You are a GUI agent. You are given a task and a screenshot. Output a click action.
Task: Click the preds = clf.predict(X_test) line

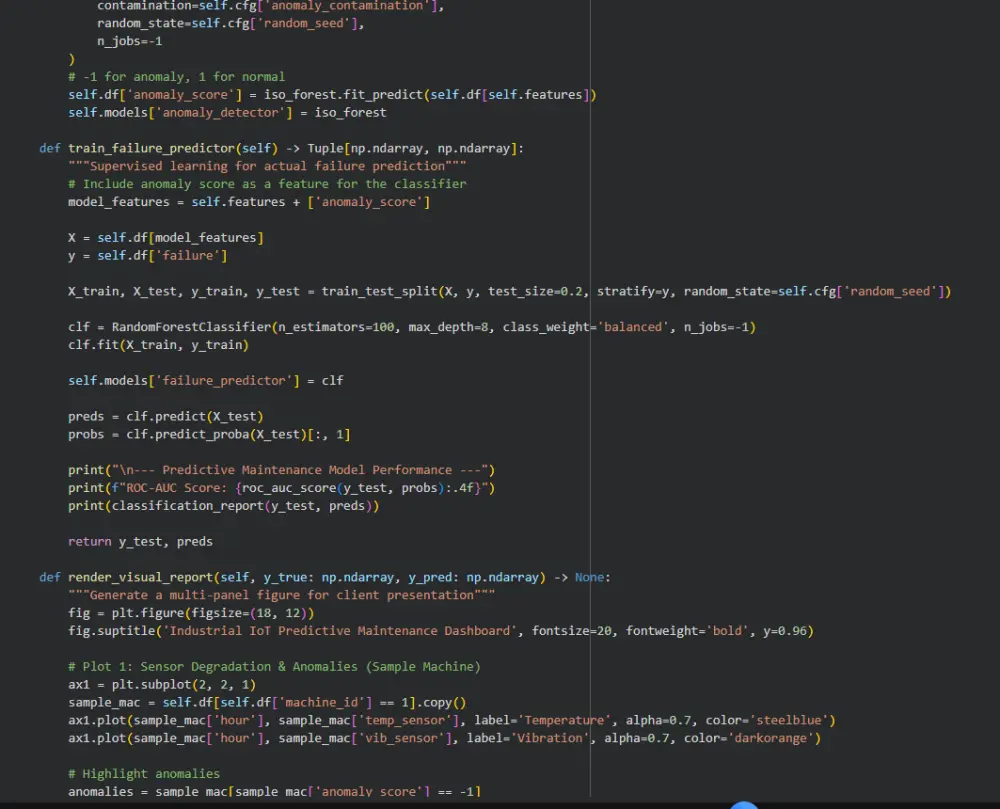(166, 416)
